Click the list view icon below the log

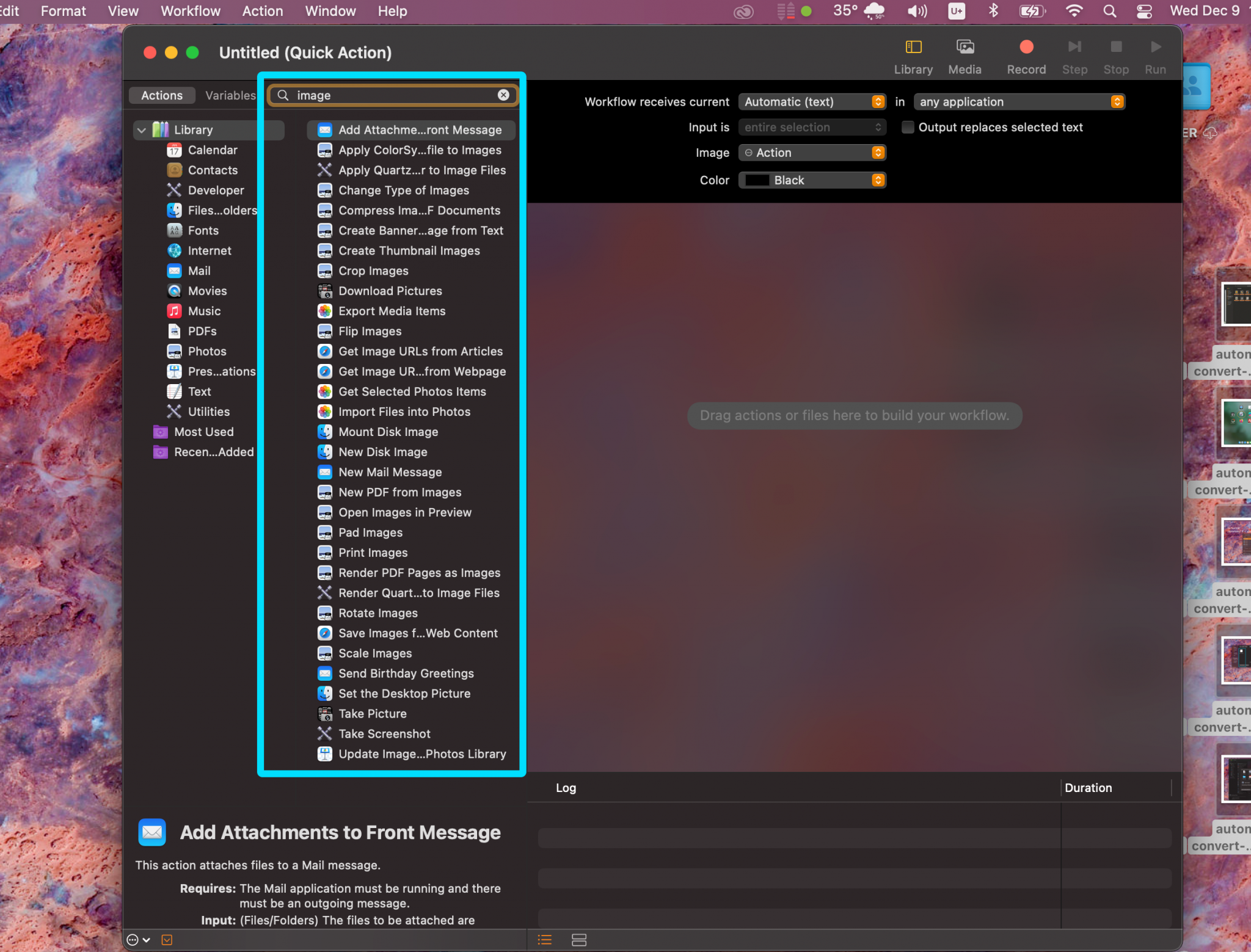click(544, 940)
